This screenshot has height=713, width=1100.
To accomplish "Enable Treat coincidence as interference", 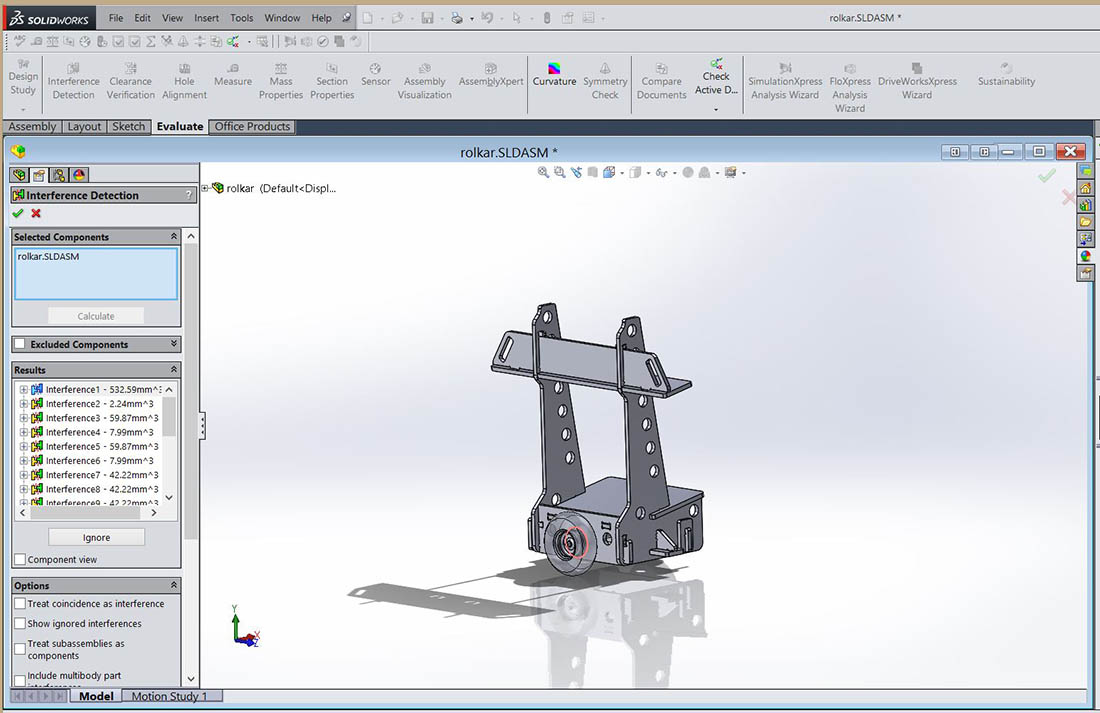I will click(x=20, y=604).
